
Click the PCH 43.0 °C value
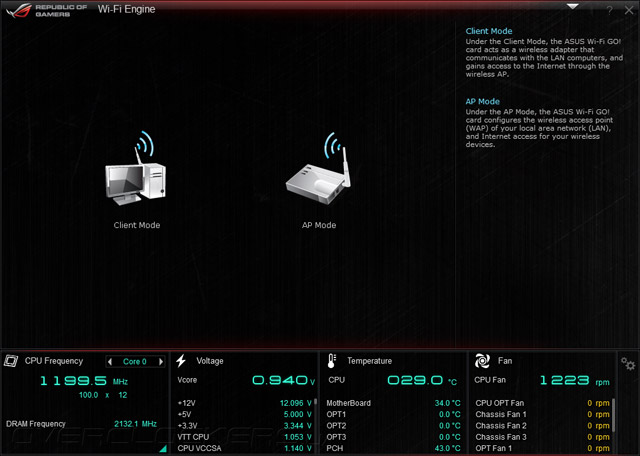coord(447,448)
